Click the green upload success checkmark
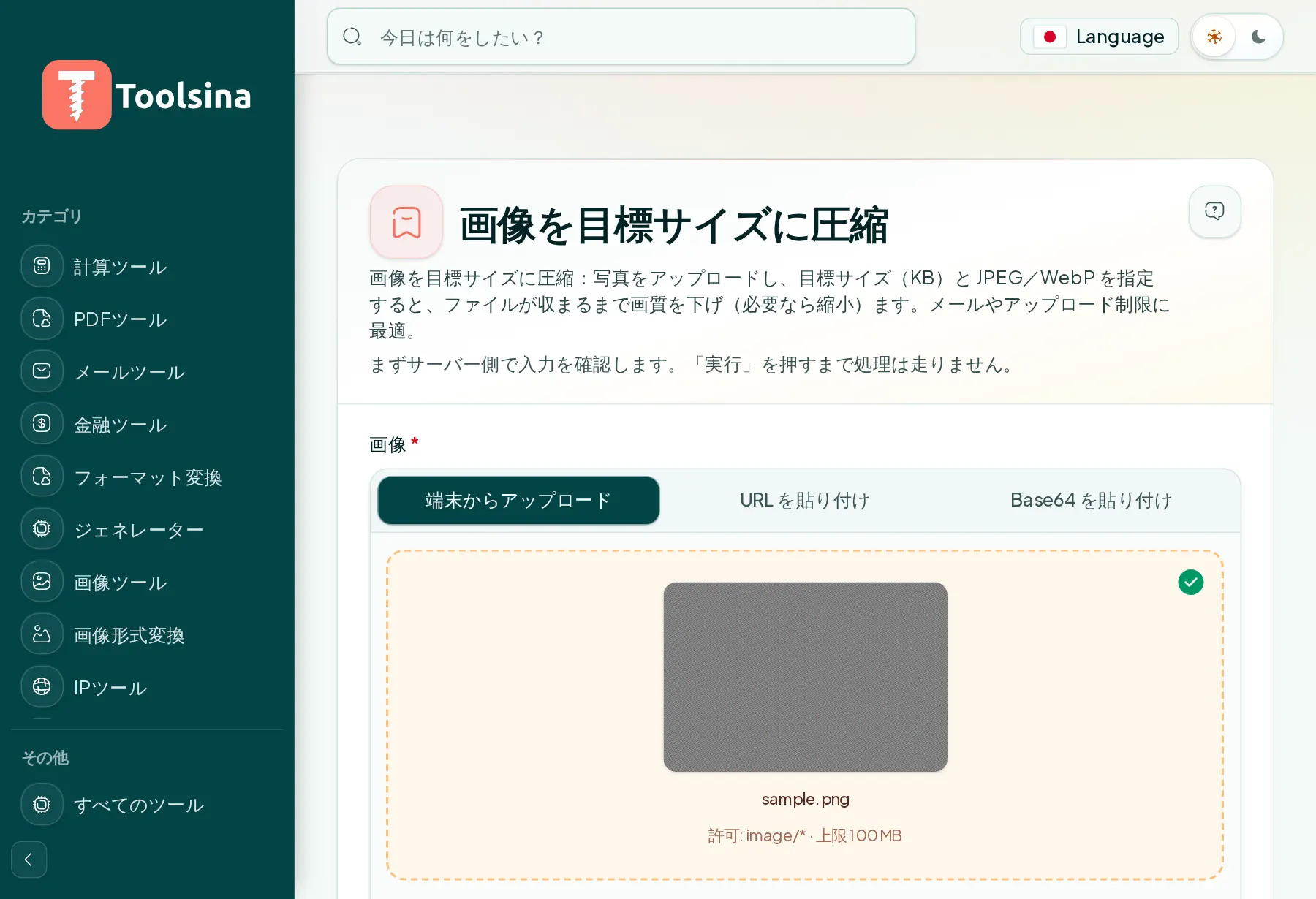Image resolution: width=1316 pixels, height=899 pixels. [x=1190, y=583]
